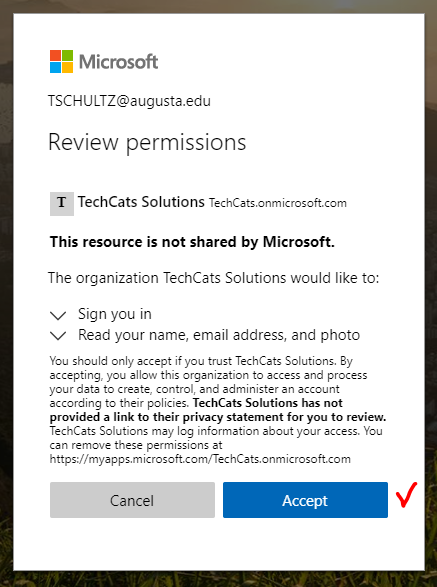437x587 pixels.
Task: Click the Review permissions heading
Action: pyautogui.click(x=147, y=143)
